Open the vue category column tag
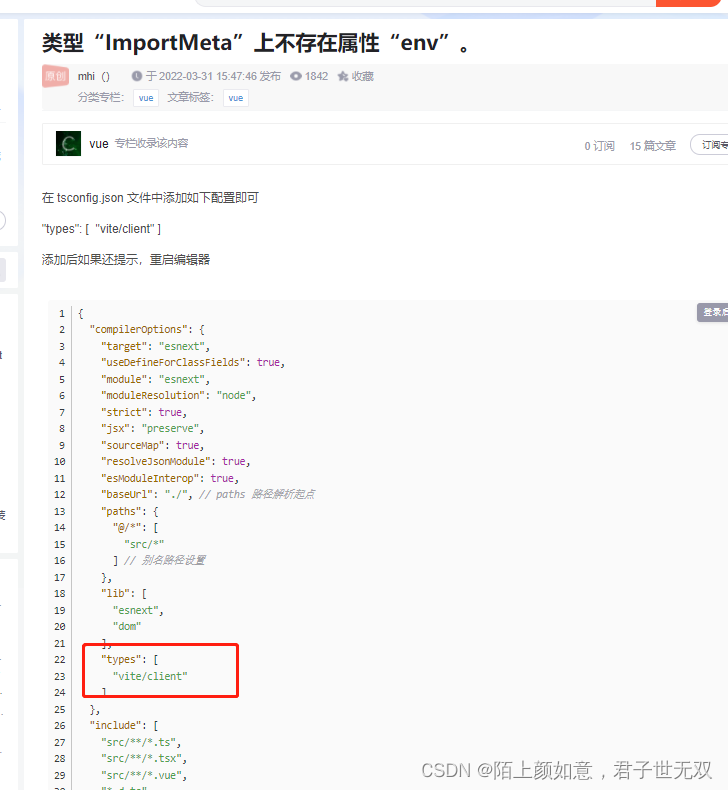728x790 pixels. [x=146, y=98]
